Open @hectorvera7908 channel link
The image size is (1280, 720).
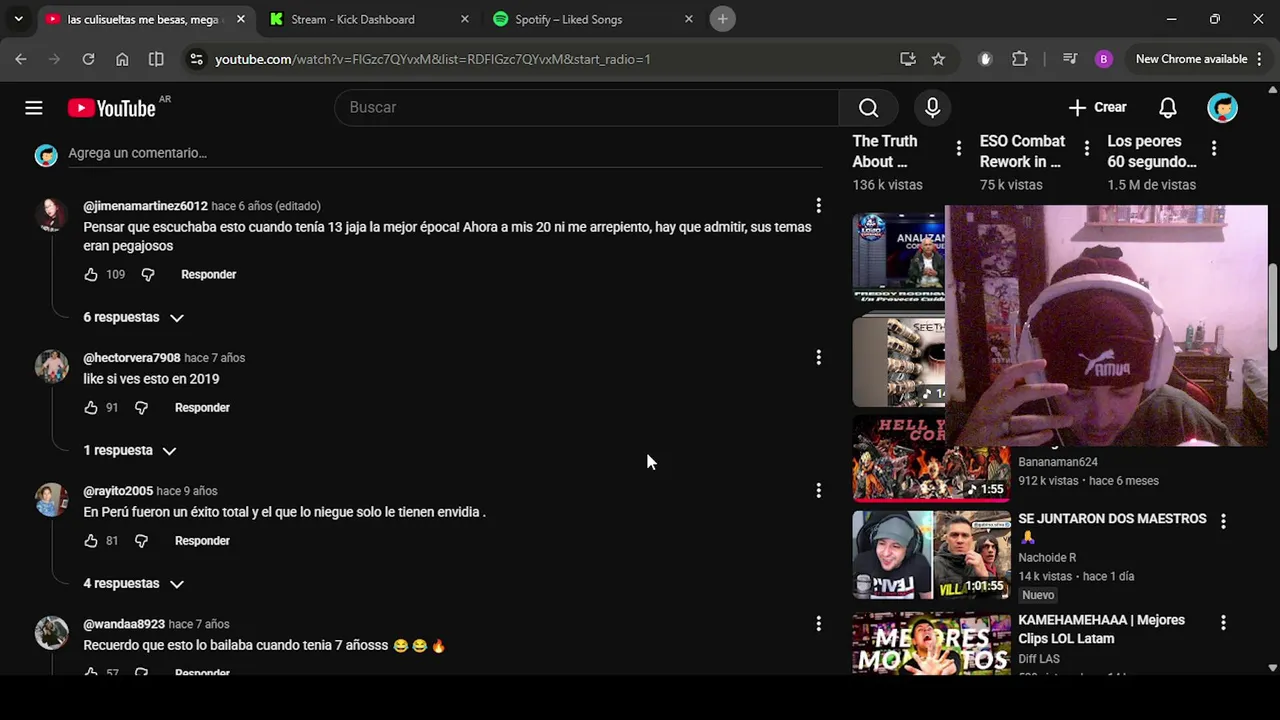tap(132, 358)
